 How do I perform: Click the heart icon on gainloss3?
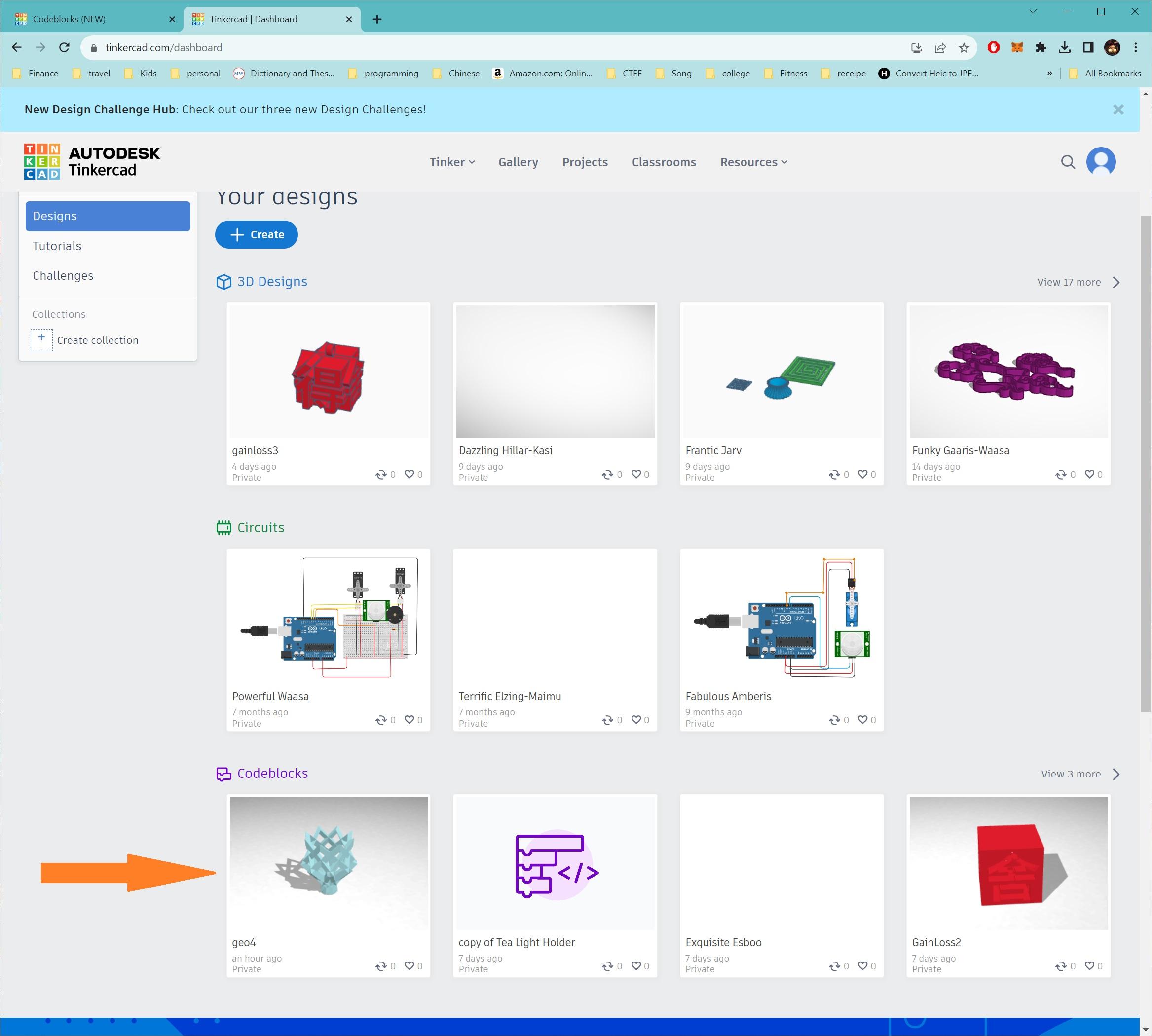409,474
